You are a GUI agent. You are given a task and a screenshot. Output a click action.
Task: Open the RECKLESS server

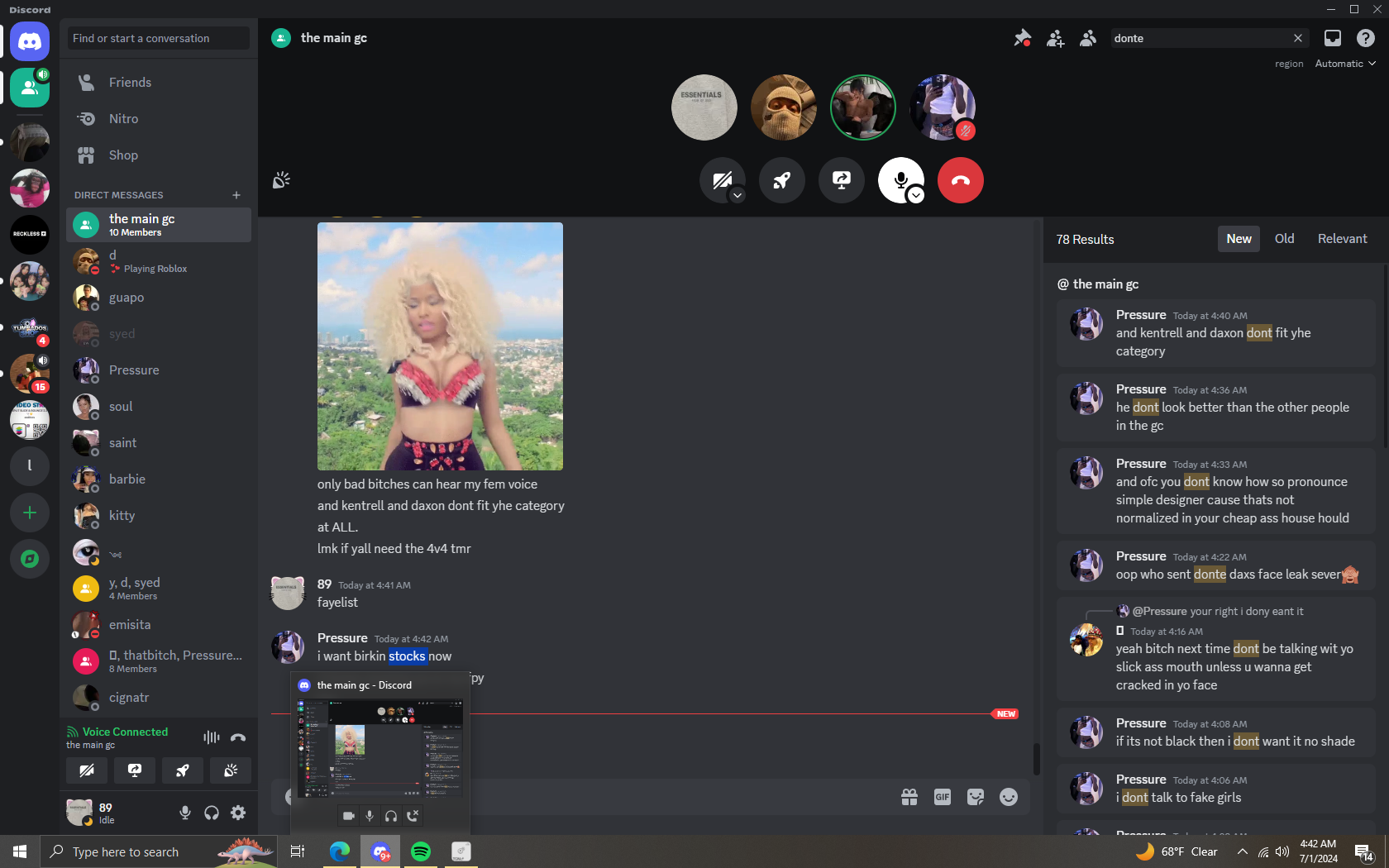coord(30,234)
